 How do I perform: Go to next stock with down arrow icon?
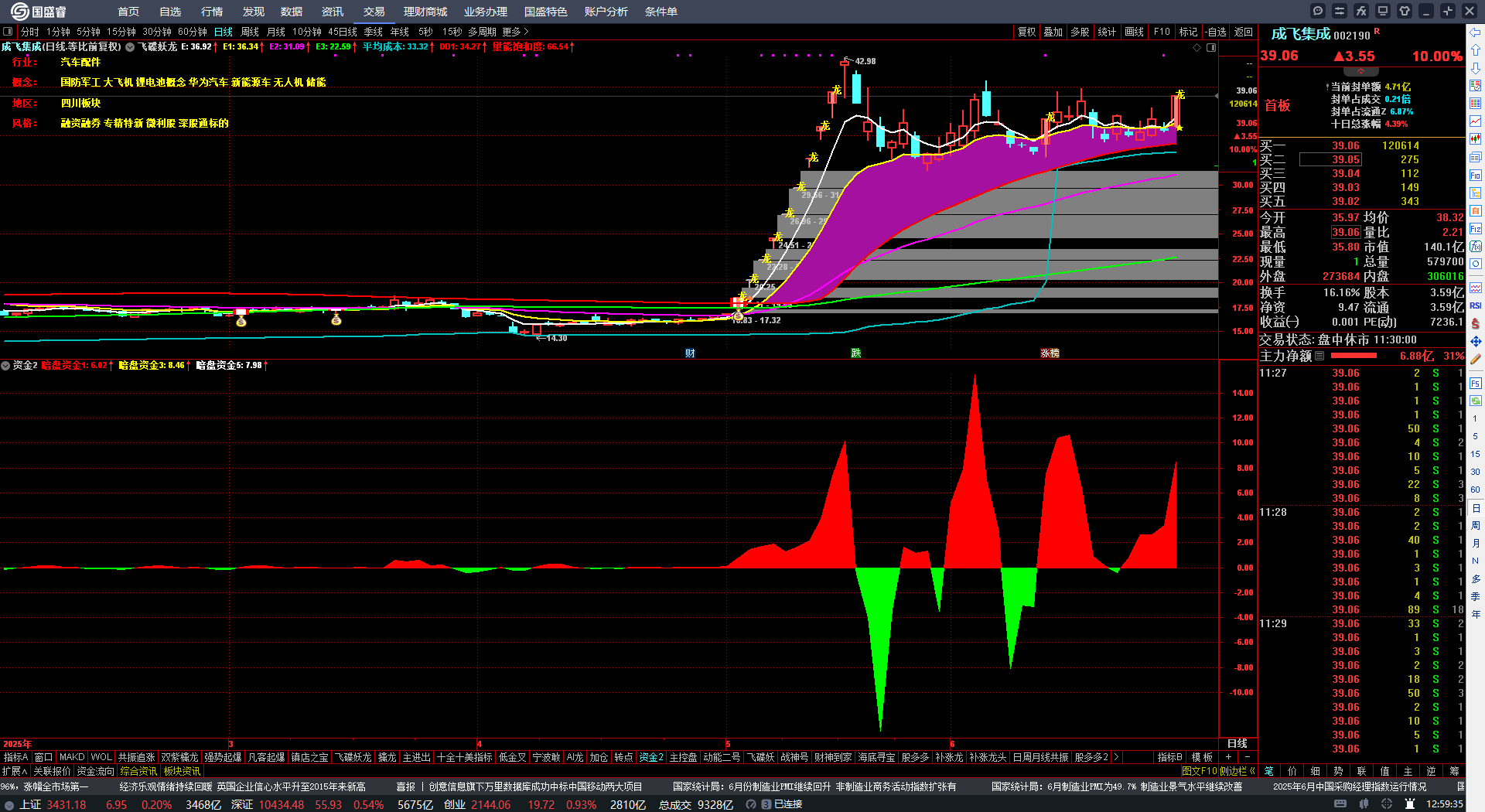tap(1476, 68)
